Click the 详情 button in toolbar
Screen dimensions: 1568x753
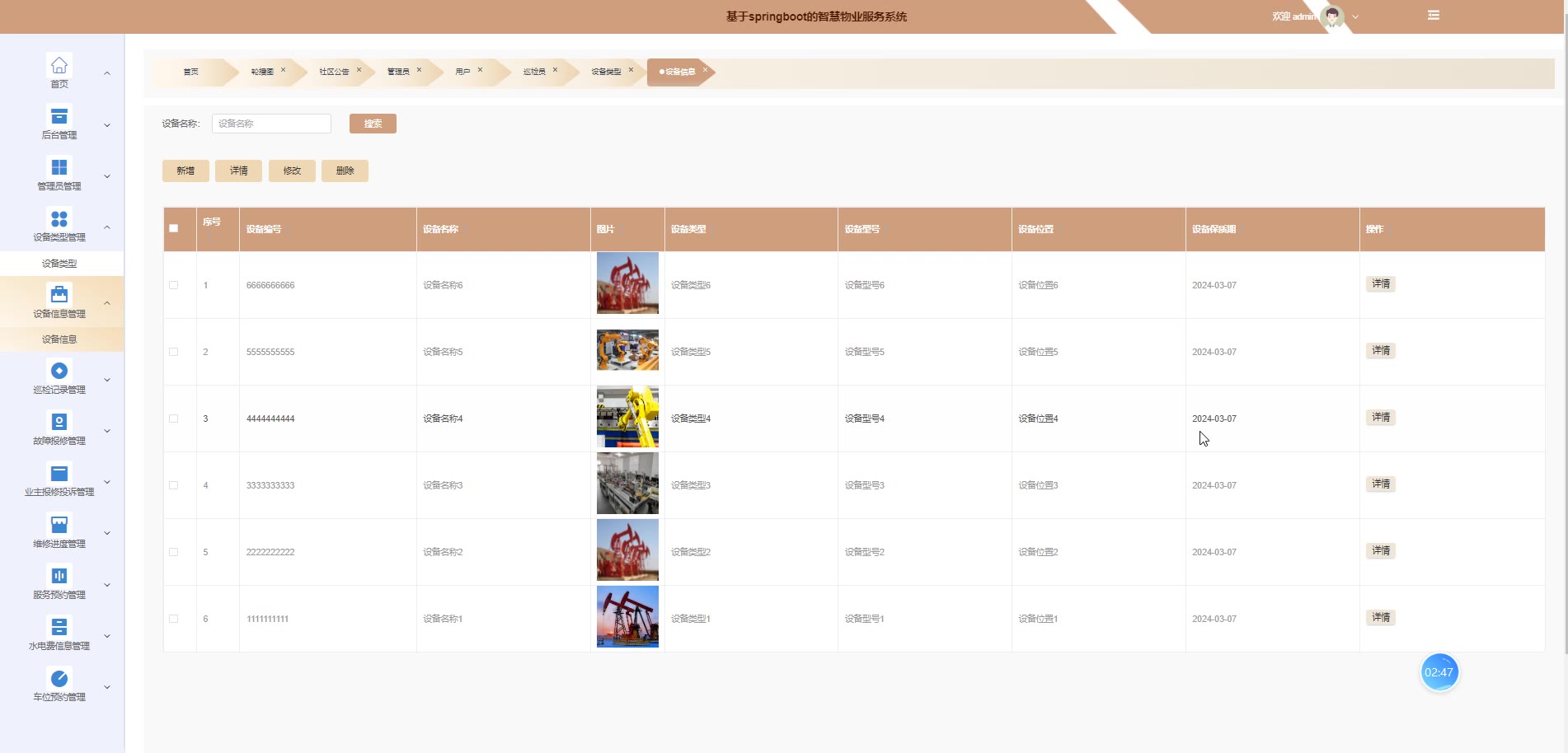[238, 171]
